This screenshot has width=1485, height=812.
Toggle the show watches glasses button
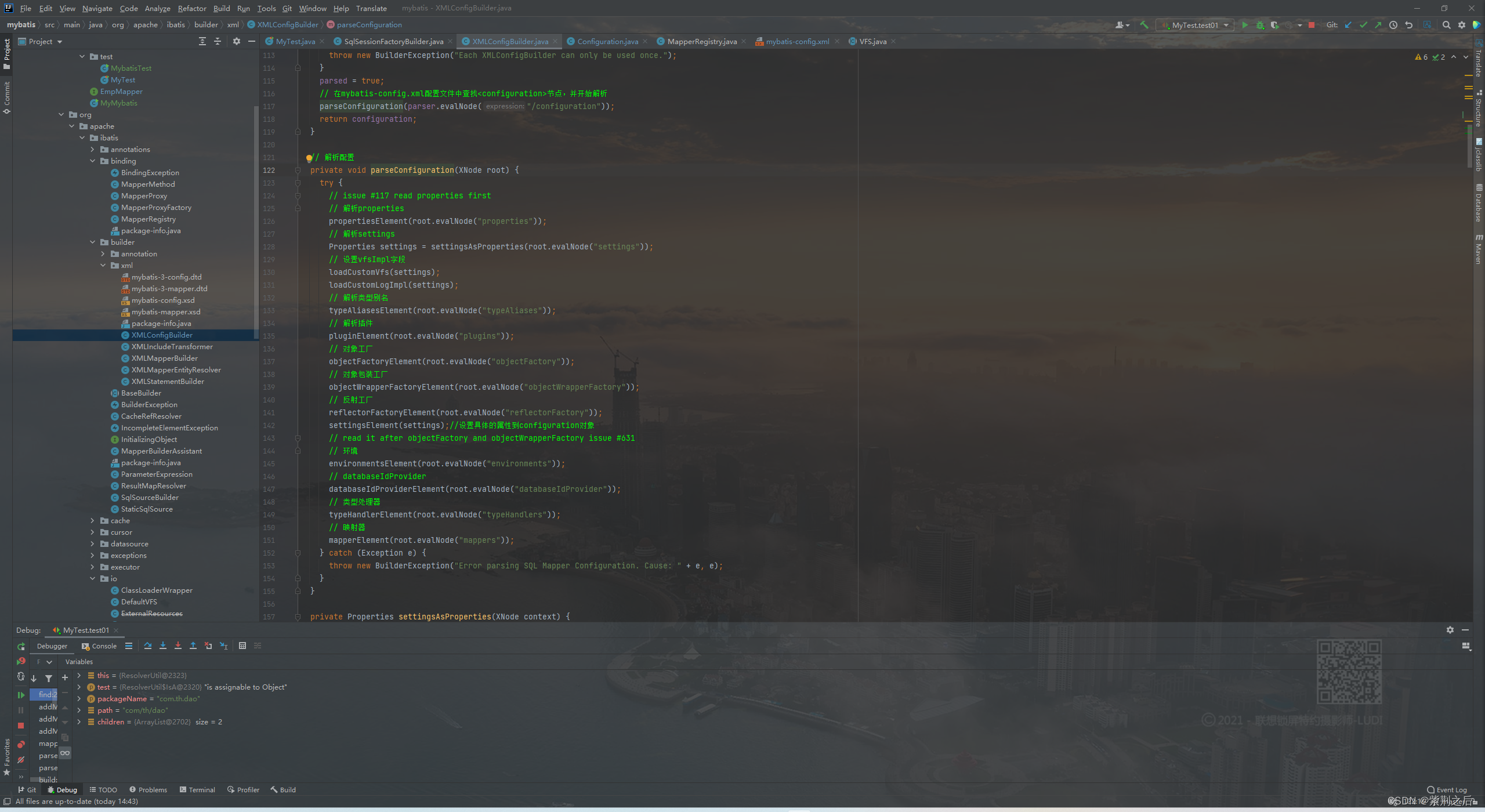click(x=65, y=753)
